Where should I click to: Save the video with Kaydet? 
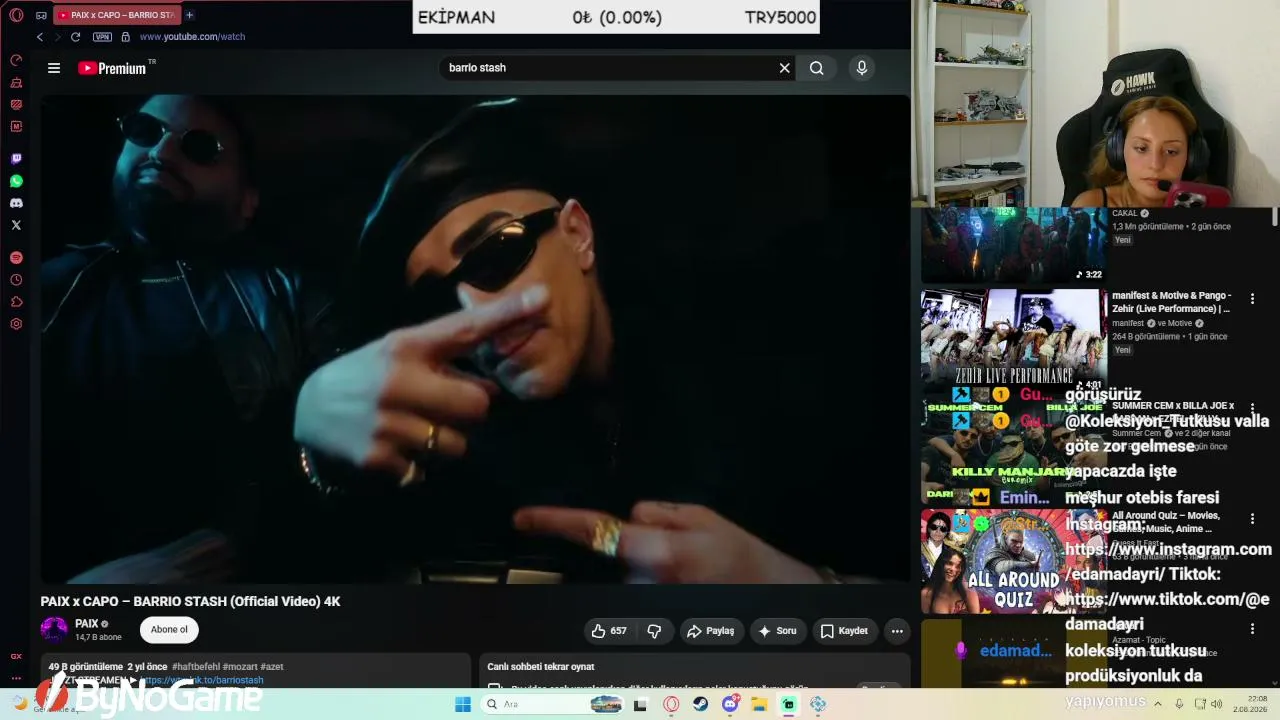pos(844,631)
